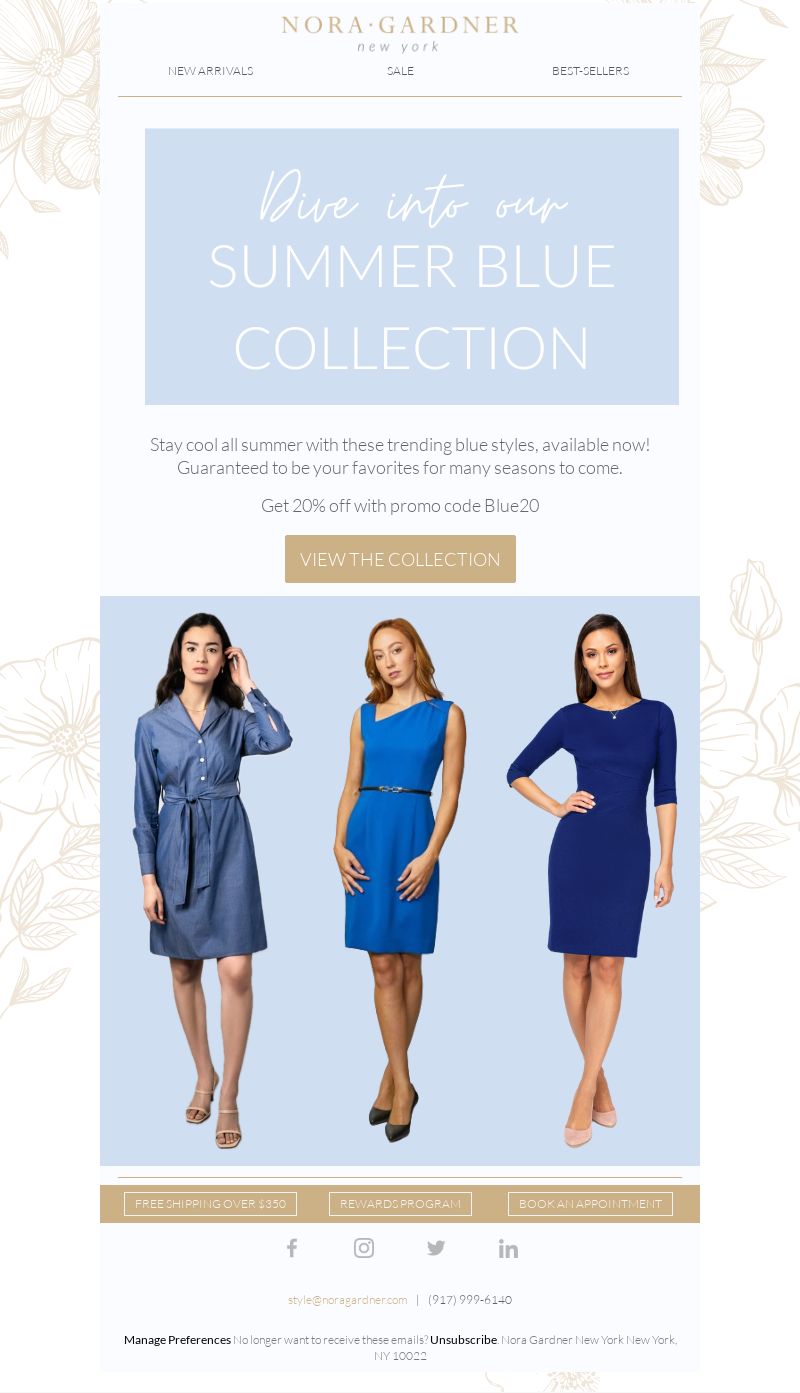This screenshot has height=1393, width=800.
Task: Click the View The Collection button
Action: pyautogui.click(x=400, y=559)
